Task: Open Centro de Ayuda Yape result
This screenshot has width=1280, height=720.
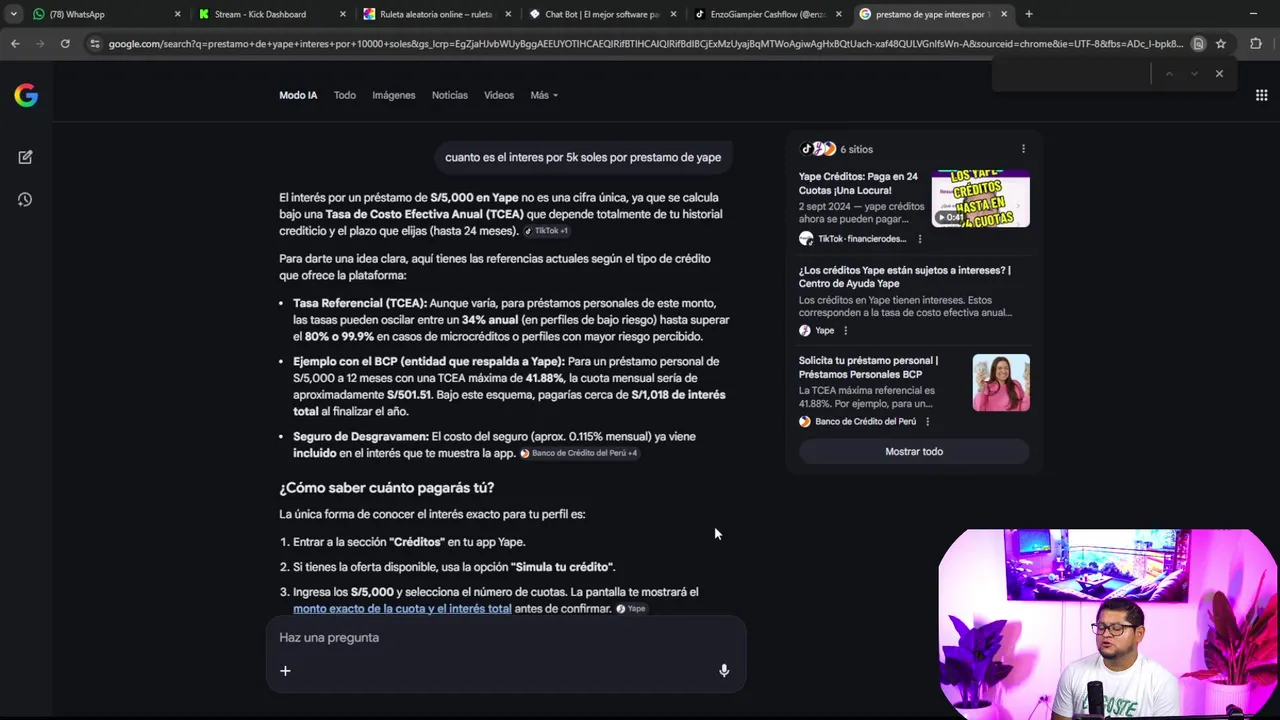Action: coord(904,277)
